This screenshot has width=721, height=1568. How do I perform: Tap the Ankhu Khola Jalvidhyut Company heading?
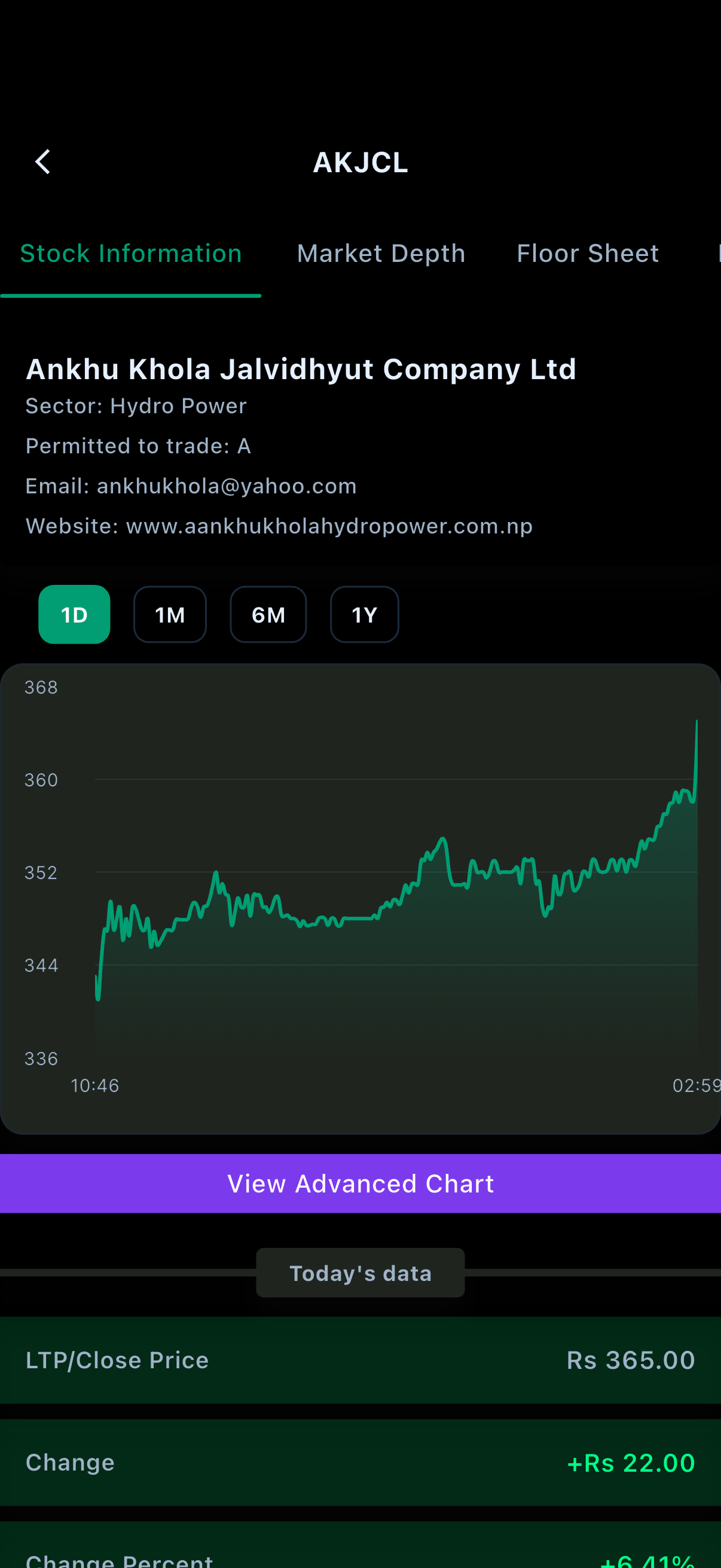tap(301, 369)
